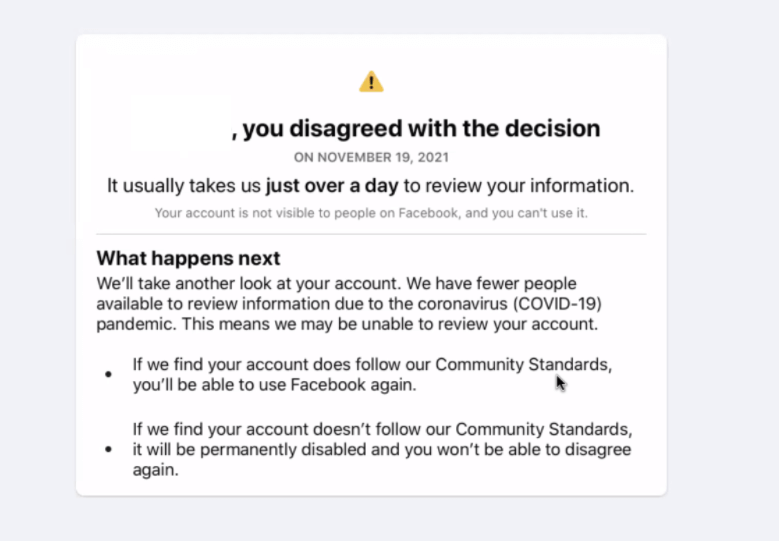Click "you won't be able to disagree" text

(518, 450)
